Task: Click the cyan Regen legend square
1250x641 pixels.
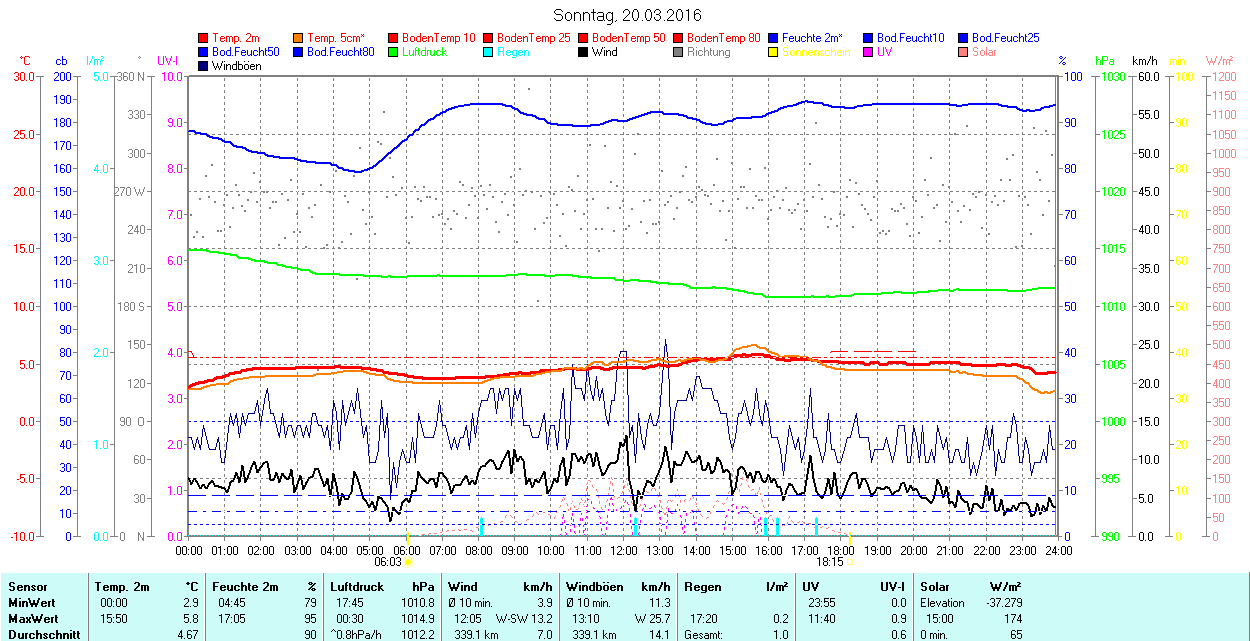Action: pos(489,52)
